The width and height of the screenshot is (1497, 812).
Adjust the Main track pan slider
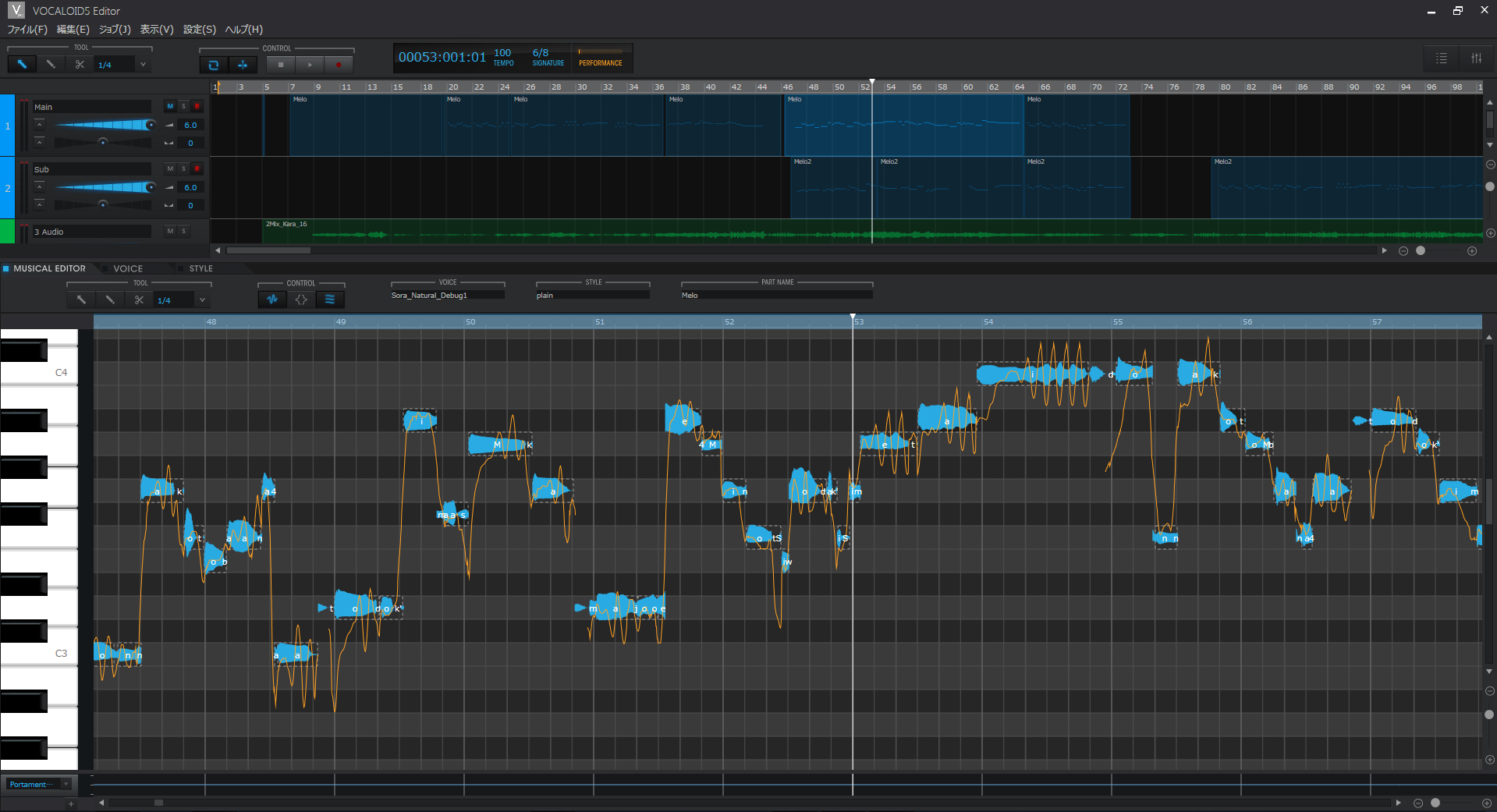click(x=102, y=143)
